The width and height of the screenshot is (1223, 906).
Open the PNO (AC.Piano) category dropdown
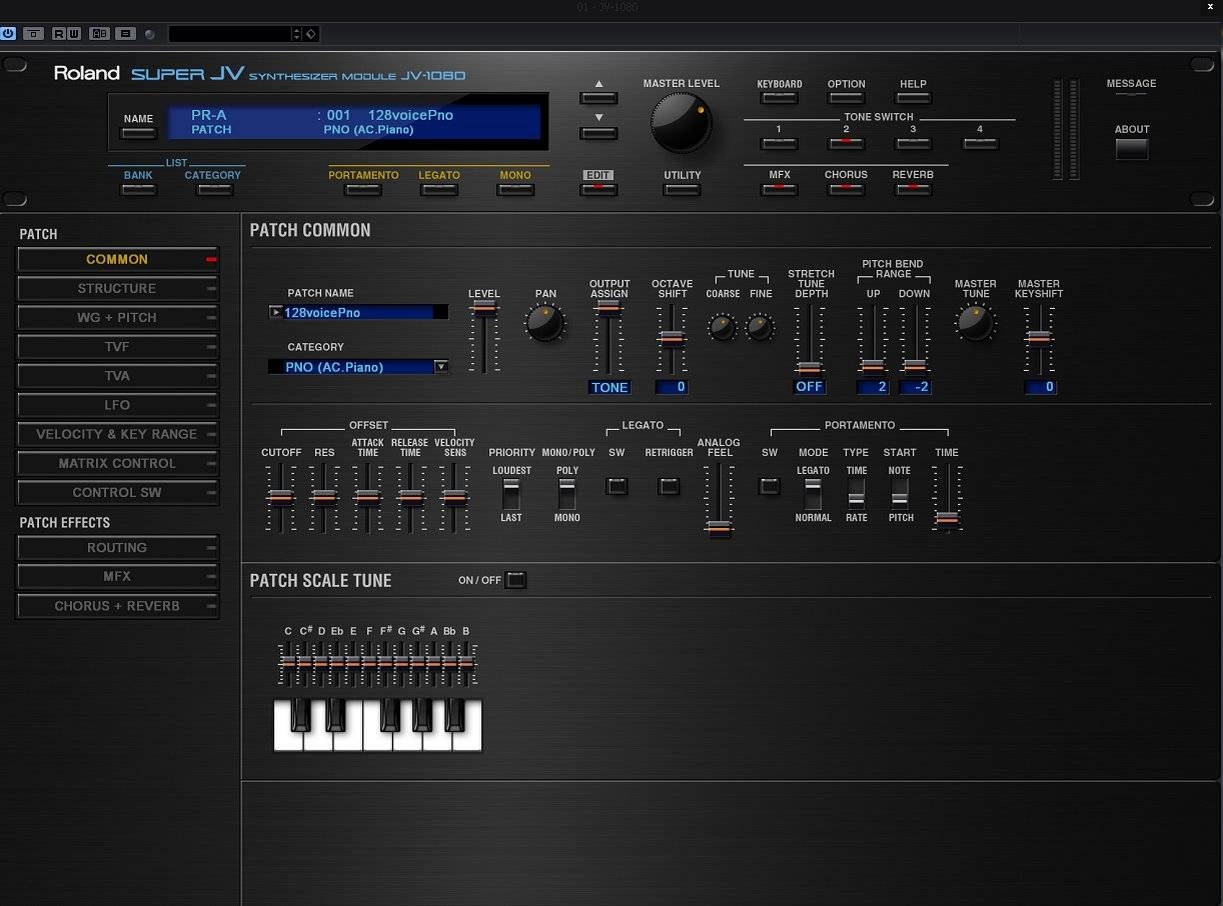[358, 367]
